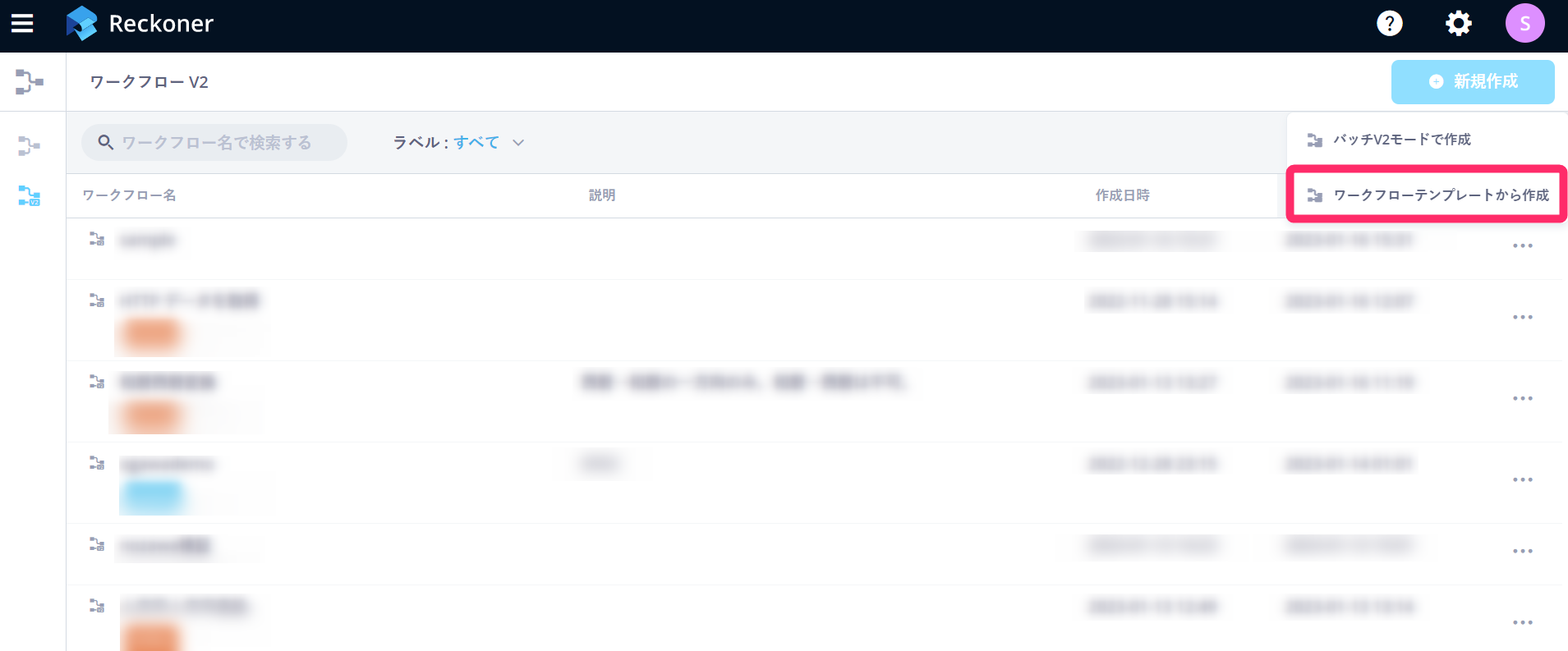Open more options for first workflow row
The width and height of the screenshot is (1568, 651).
click(x=1522, y=246)
